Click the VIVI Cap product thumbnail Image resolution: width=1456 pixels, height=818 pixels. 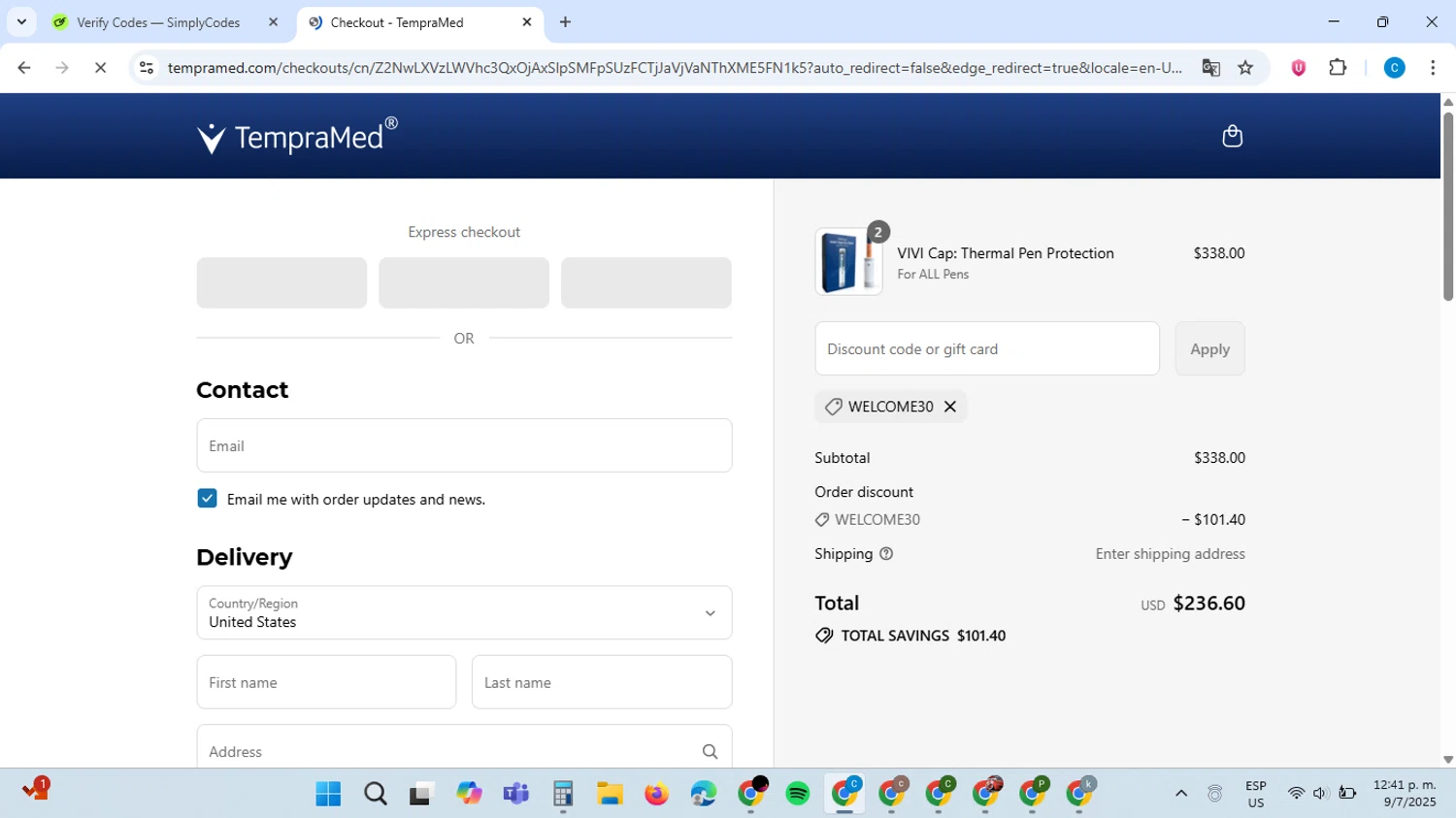(848, 261)
